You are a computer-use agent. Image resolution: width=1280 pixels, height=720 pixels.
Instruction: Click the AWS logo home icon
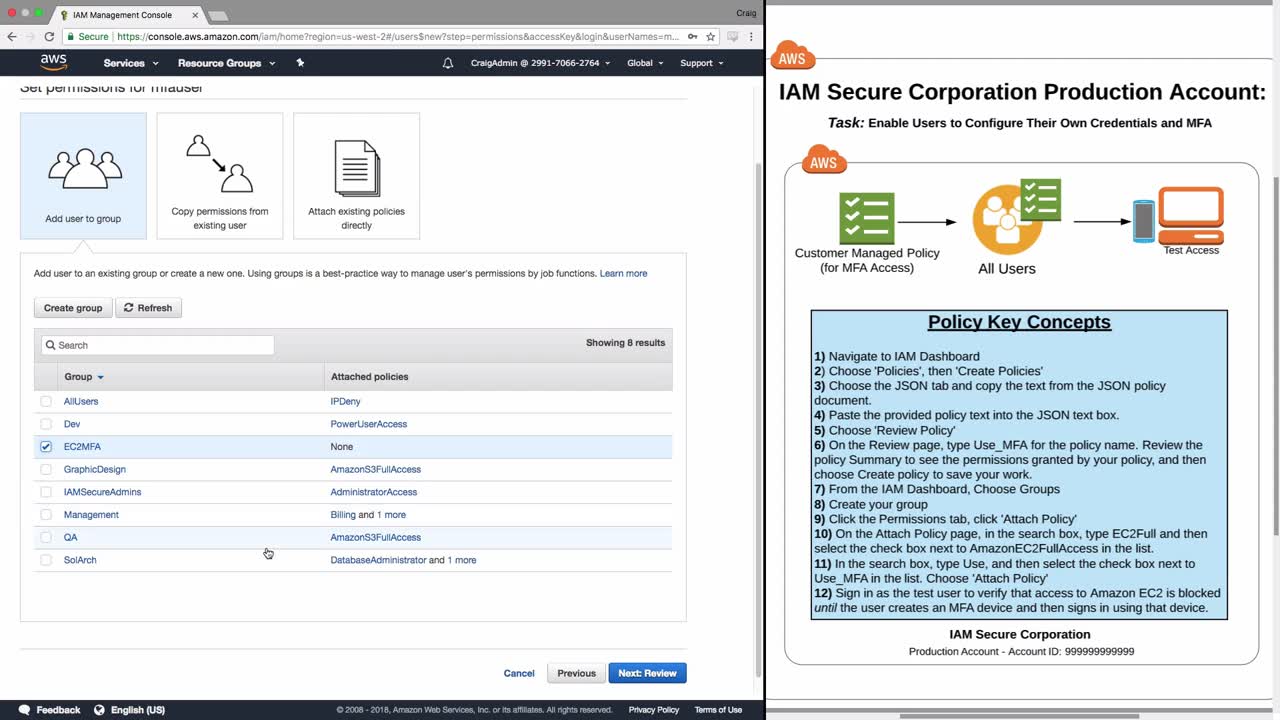54,62
